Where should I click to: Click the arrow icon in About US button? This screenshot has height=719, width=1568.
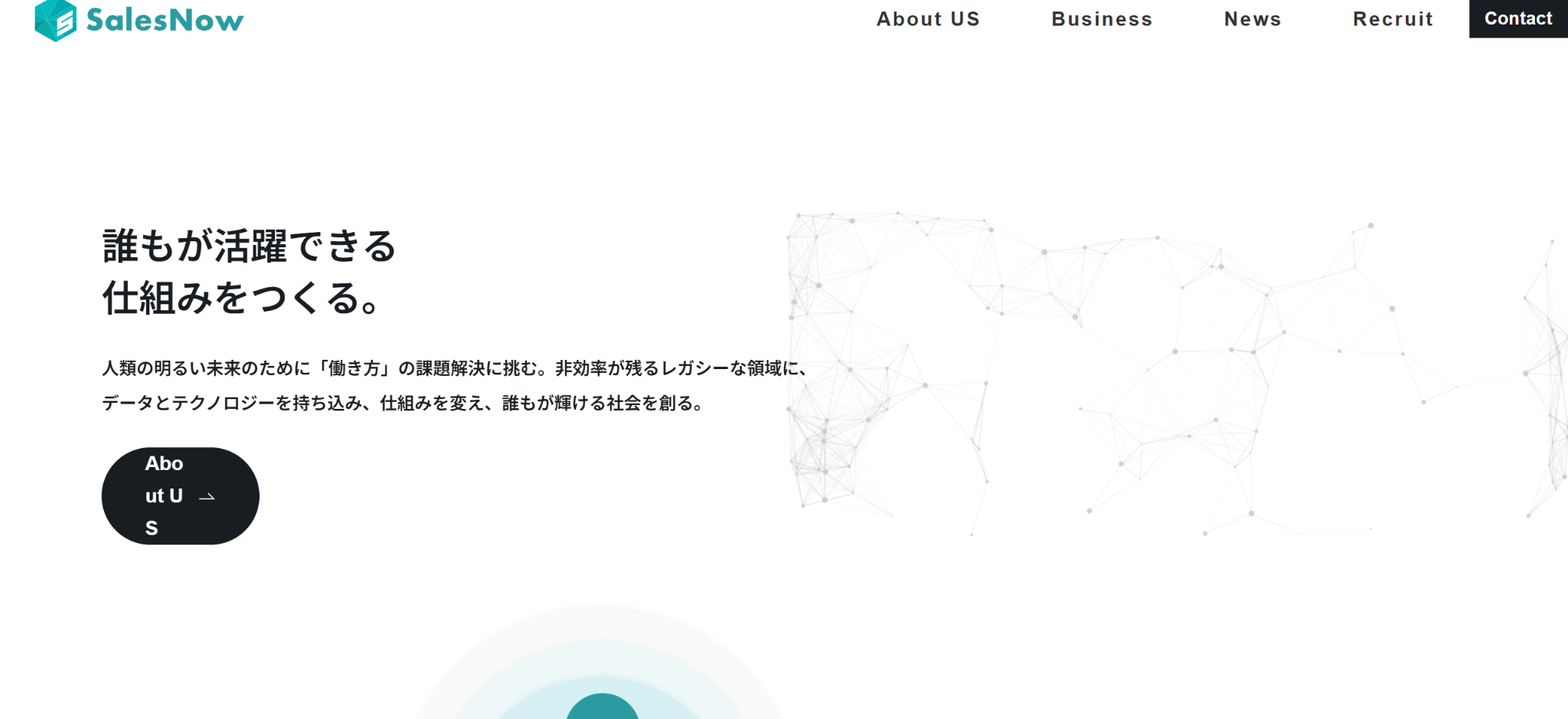[207, 497]
